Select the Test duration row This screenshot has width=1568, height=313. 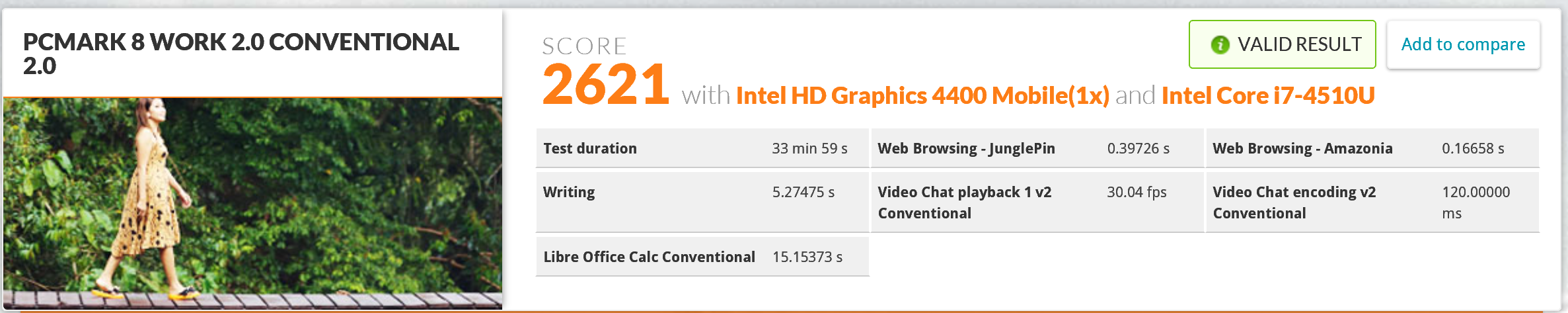tap(702, 148)
